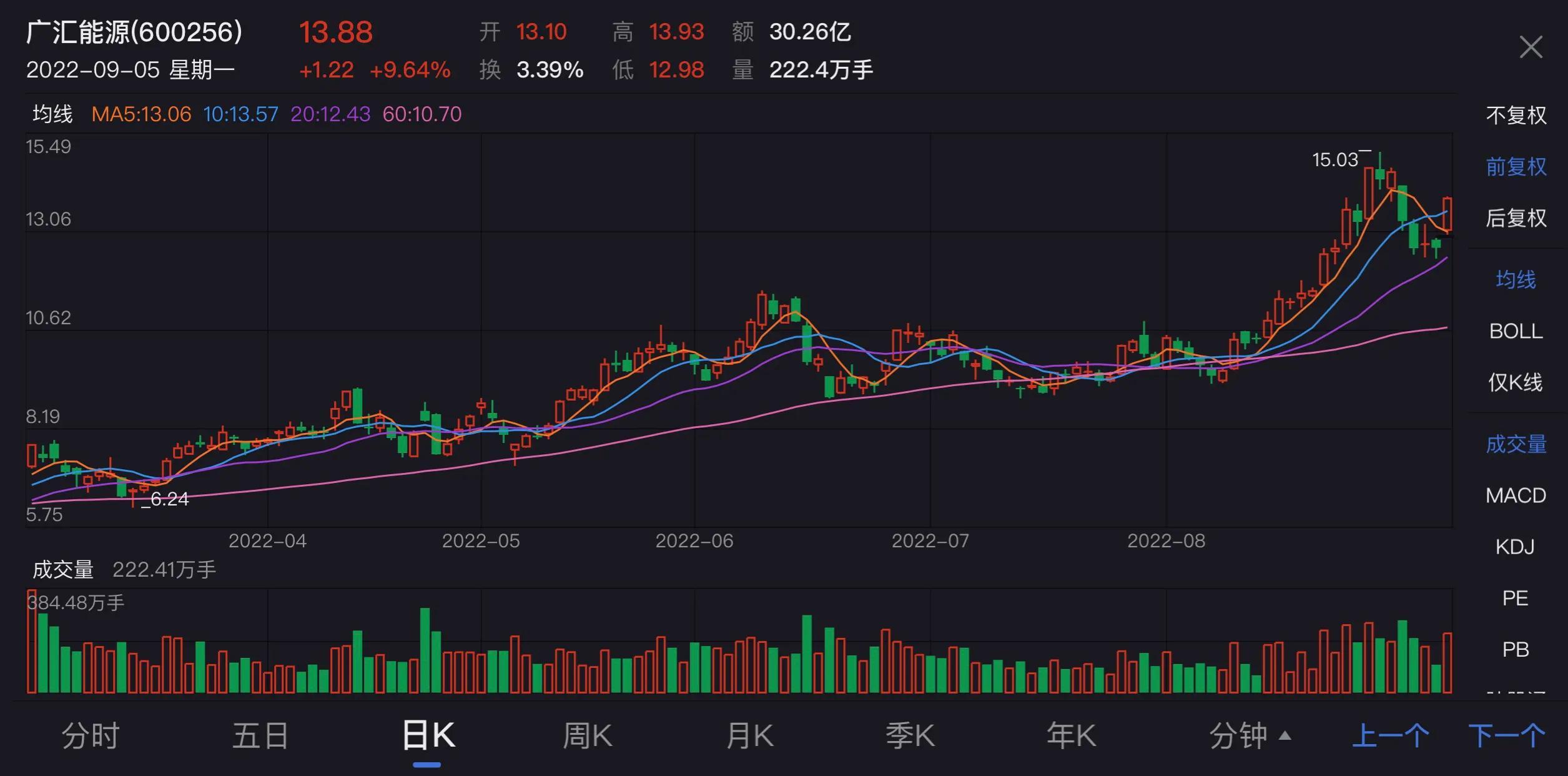Click the MA5:13.06 legend label

(141, 114)
